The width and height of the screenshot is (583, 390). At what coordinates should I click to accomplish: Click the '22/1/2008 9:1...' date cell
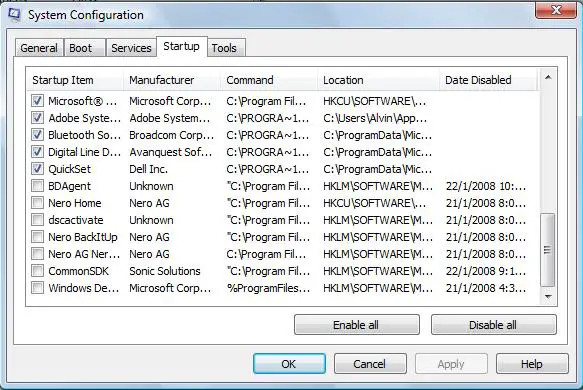click(486, 271)
